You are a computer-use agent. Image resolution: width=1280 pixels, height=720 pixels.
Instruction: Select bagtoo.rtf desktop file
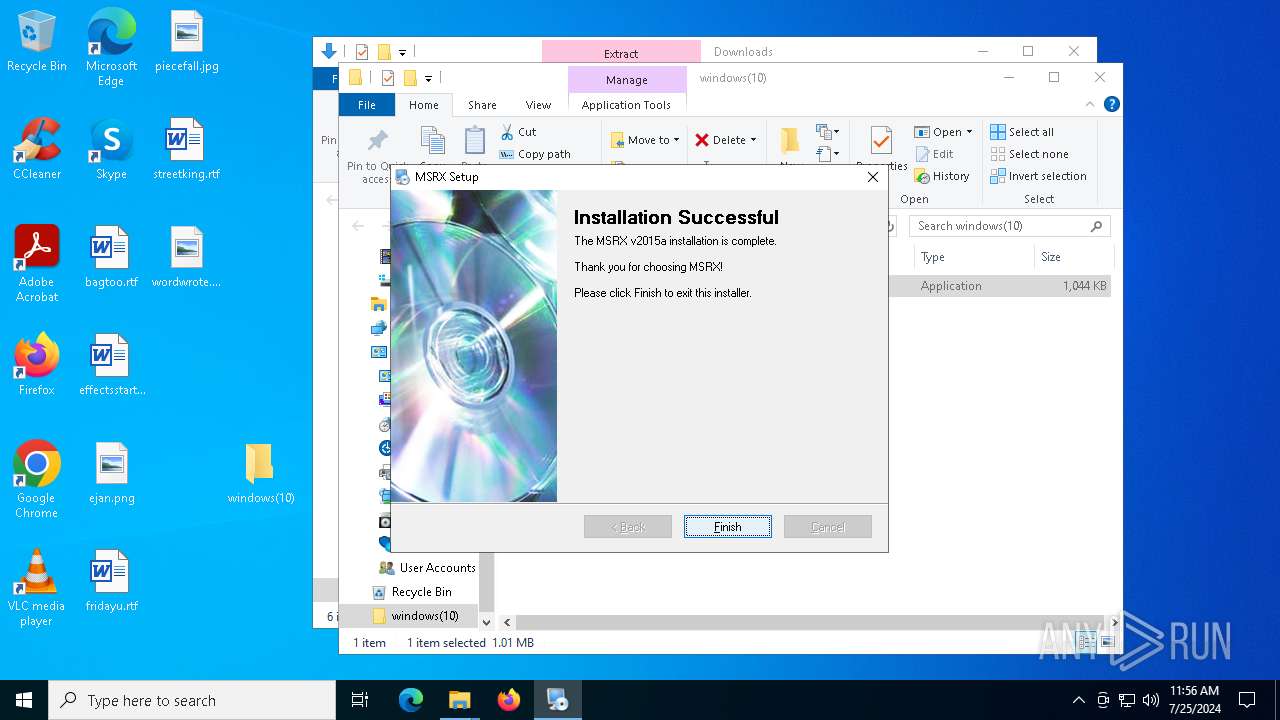[x=111, y=258]
